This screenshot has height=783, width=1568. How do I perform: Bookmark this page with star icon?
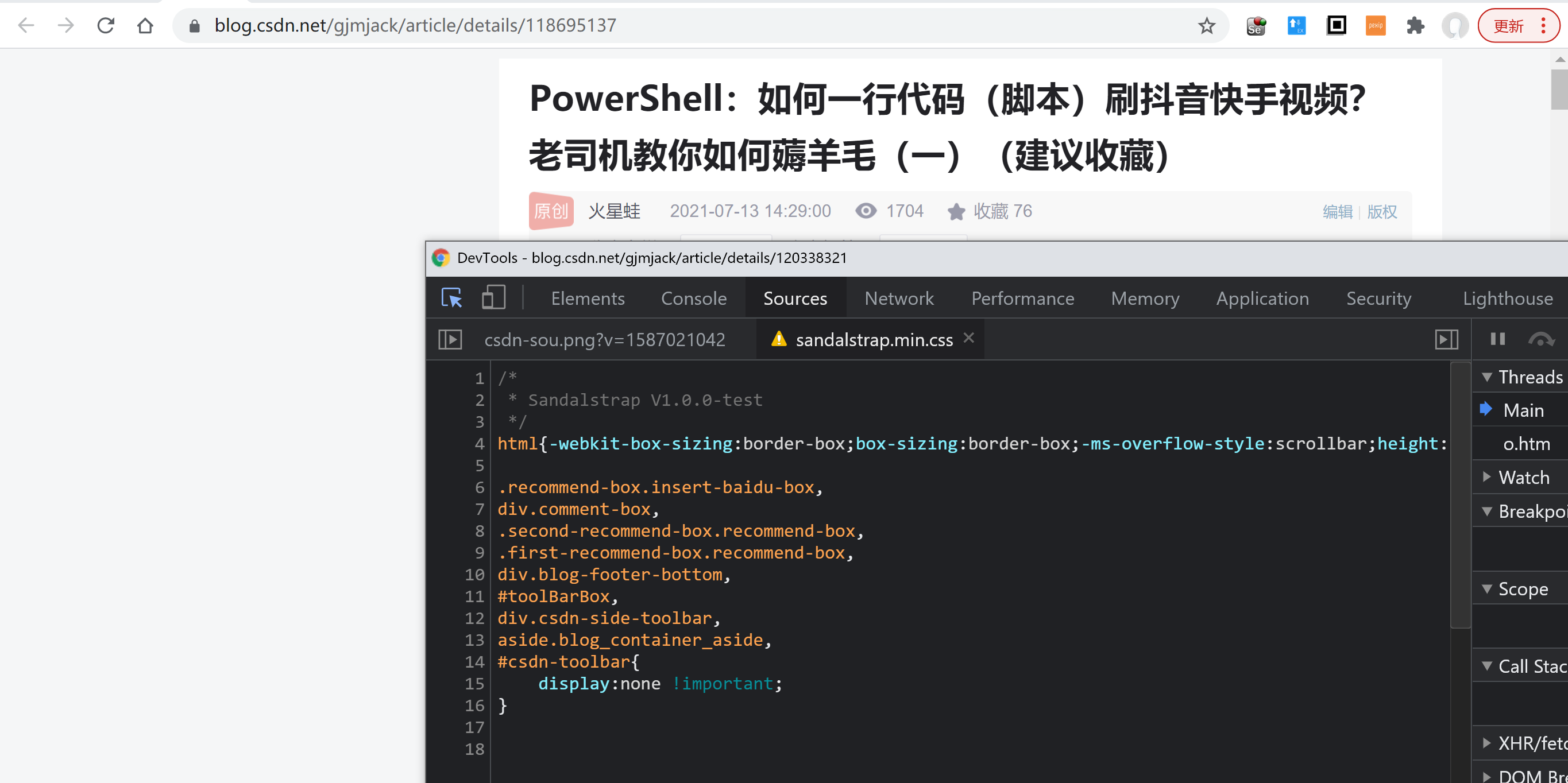[1206, 26]
